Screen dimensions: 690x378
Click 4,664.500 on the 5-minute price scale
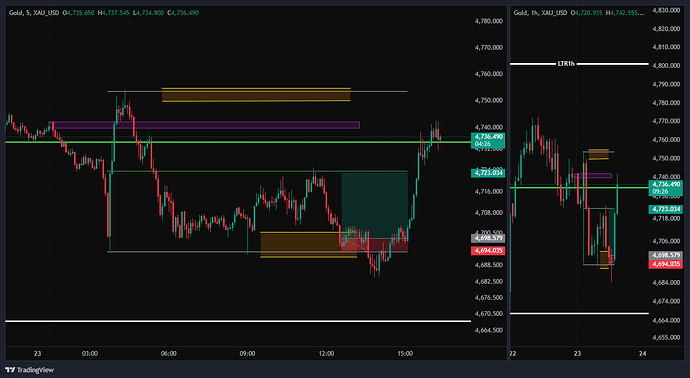(x=488, y=330)
